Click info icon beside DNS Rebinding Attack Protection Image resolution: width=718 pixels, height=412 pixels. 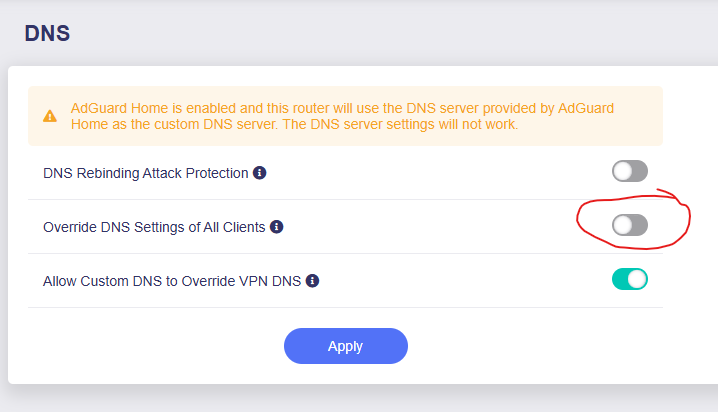click(259, 173)
